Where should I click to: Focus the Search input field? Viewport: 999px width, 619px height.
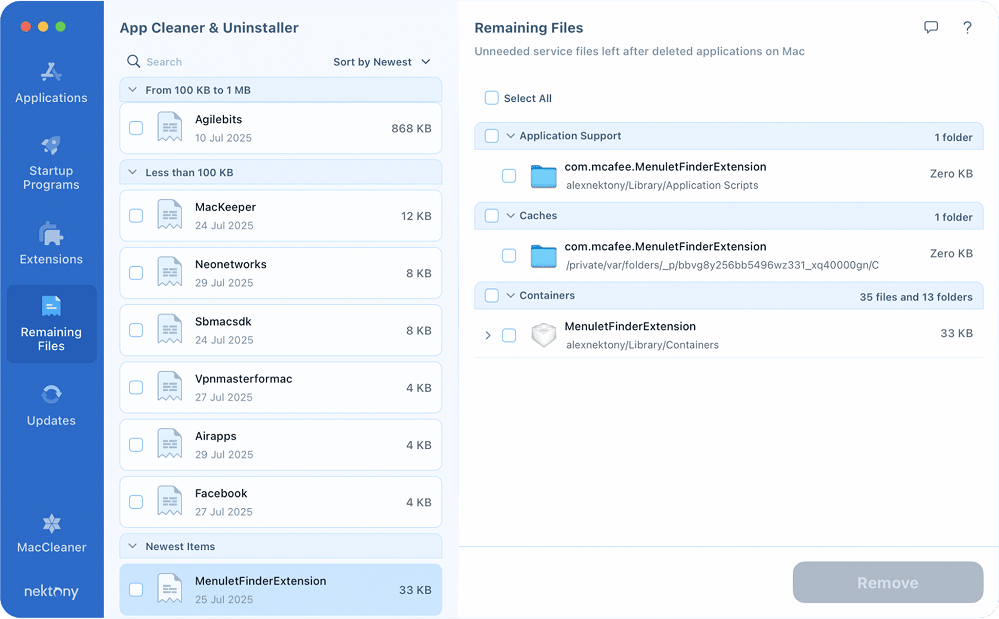[223, 62]
